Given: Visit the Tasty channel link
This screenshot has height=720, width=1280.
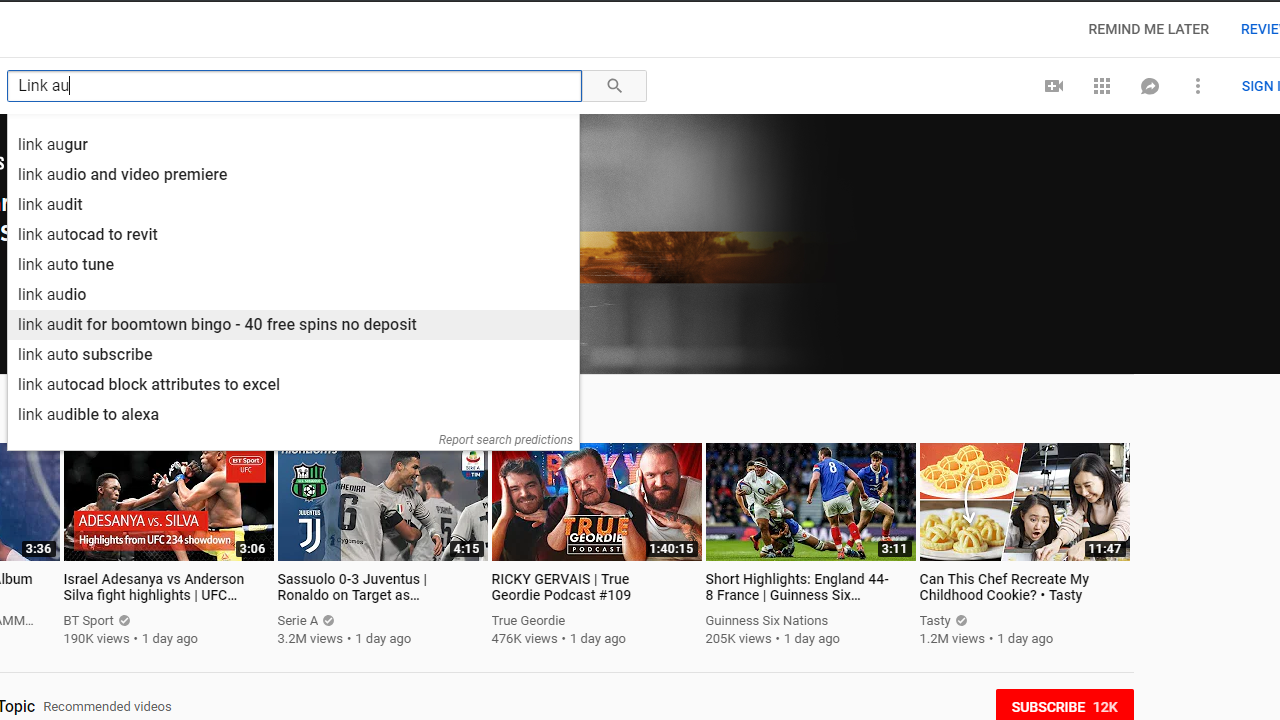Looking at the screenshot, I should coord(935,621).
